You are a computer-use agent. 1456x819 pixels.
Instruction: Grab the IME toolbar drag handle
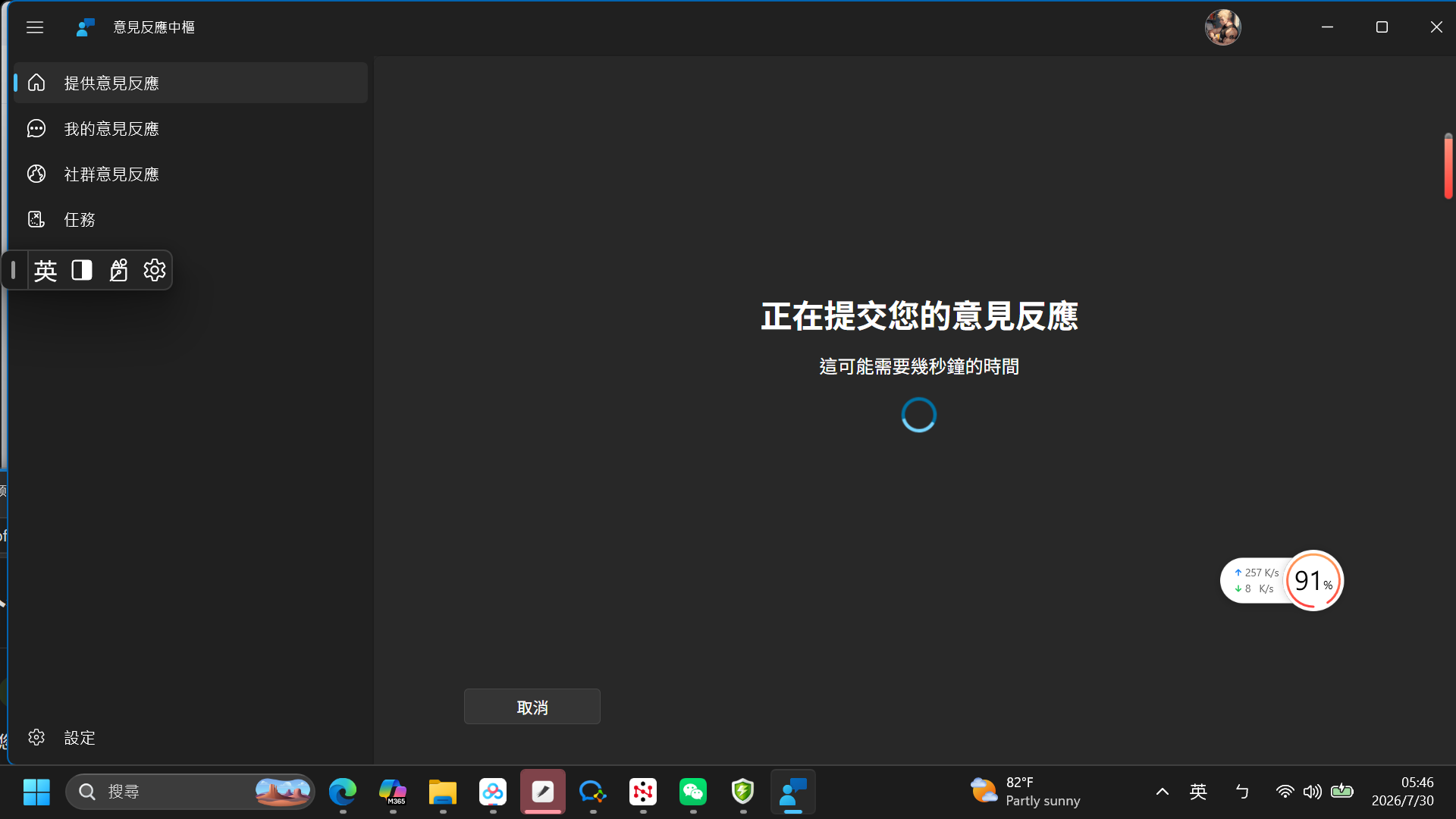tap(14, 270)
